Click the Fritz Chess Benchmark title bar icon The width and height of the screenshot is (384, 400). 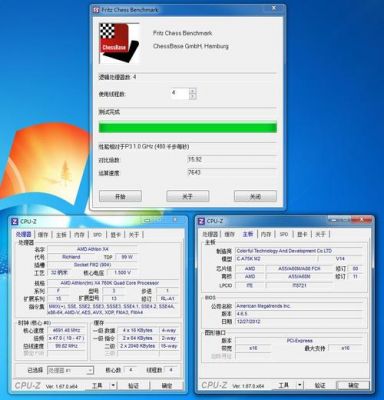[96, 10]
